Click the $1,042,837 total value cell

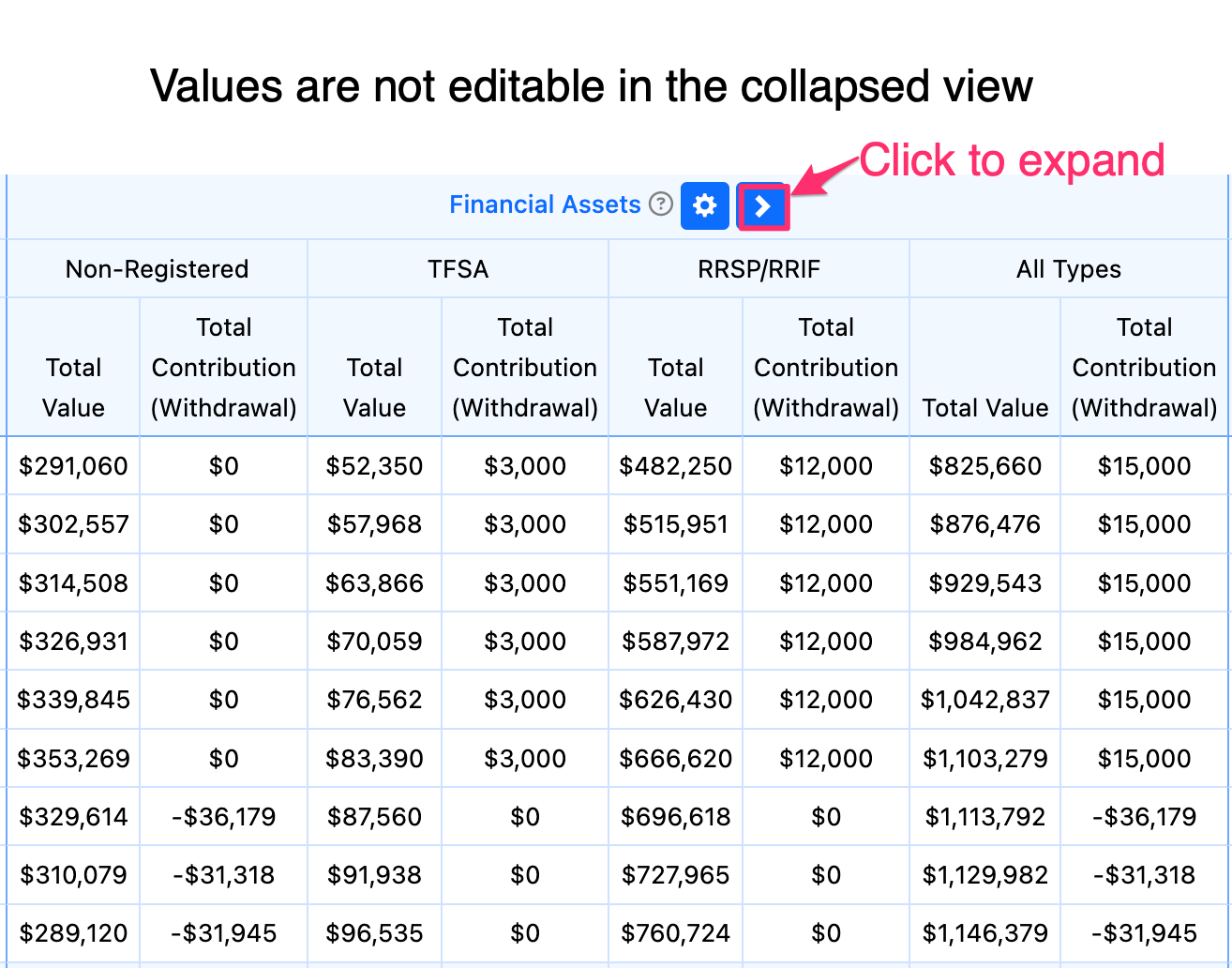985,700
